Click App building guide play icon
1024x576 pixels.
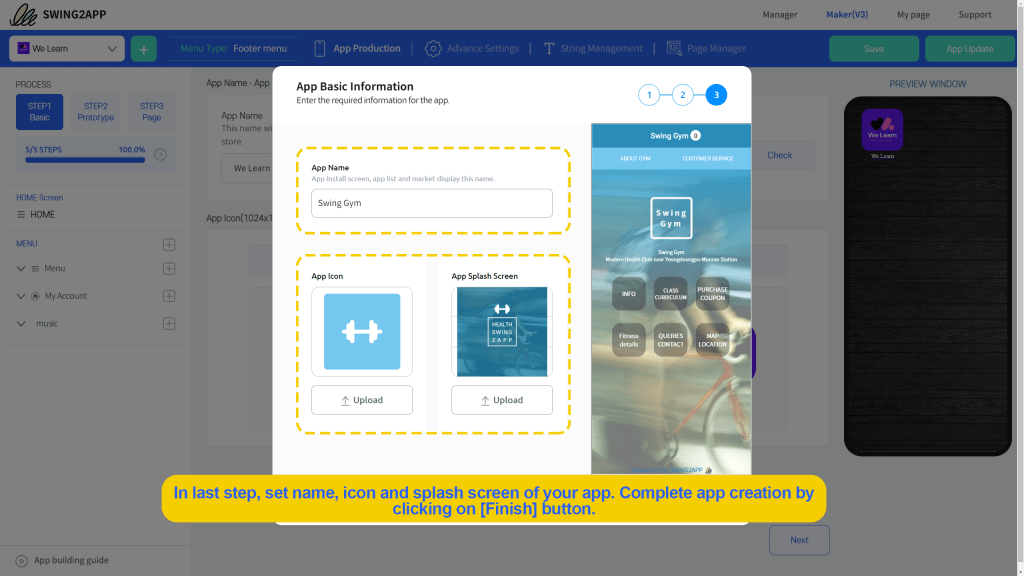click(22, 561)
